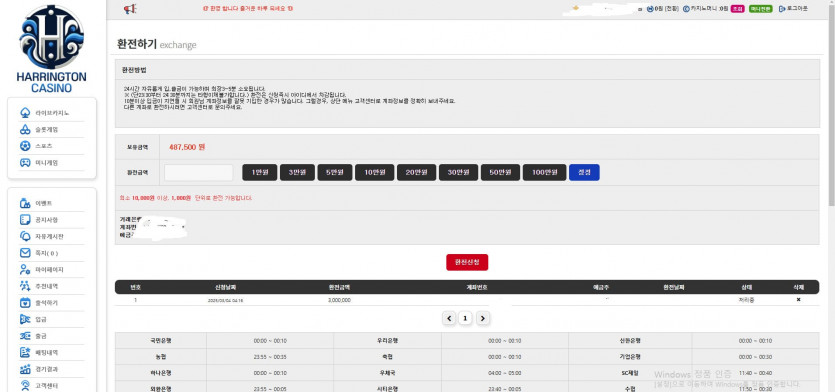Open the slot games cherry icon

point(25,129)
